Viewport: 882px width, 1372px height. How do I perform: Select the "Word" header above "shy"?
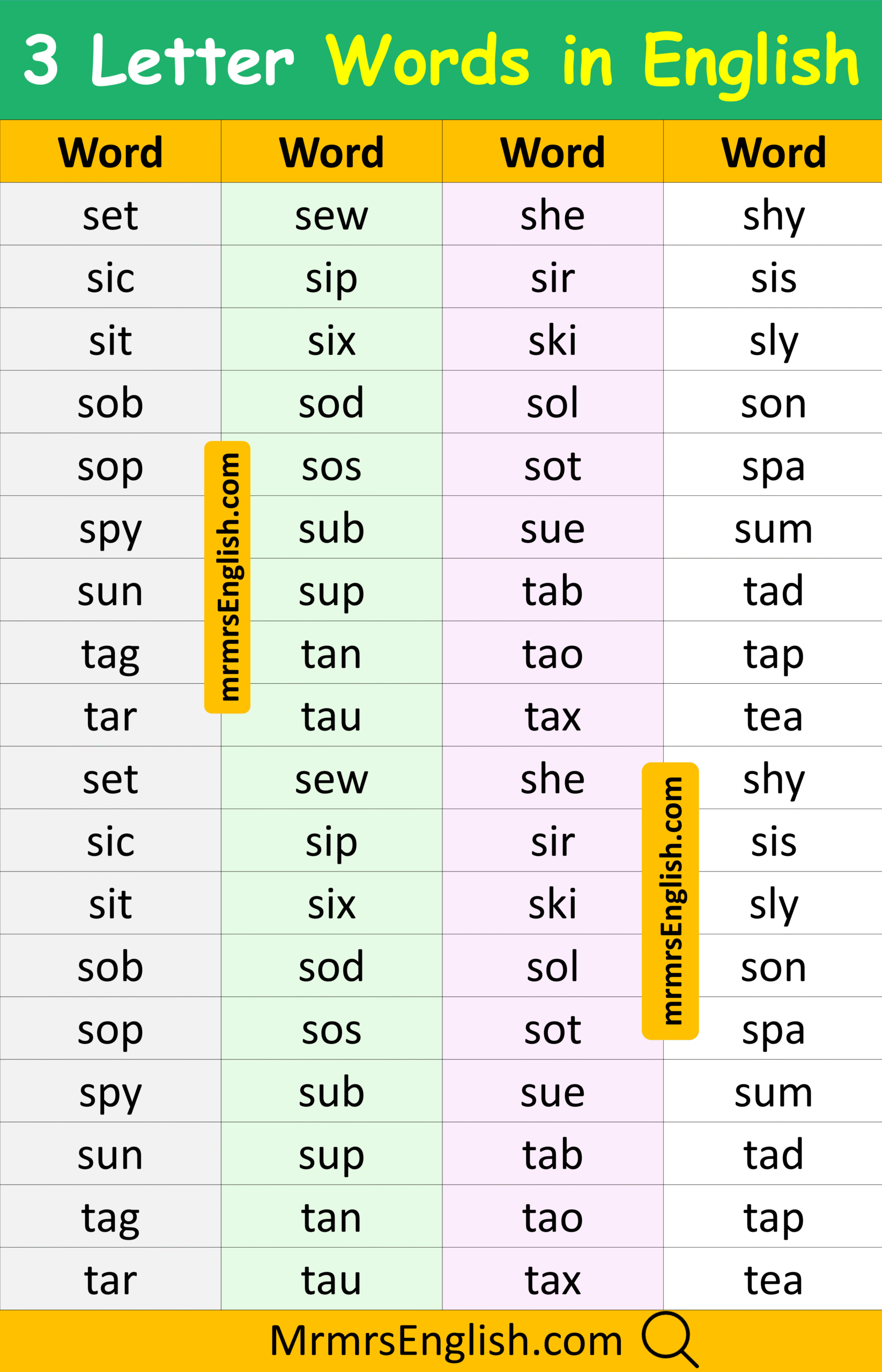[x=773, y=152]
